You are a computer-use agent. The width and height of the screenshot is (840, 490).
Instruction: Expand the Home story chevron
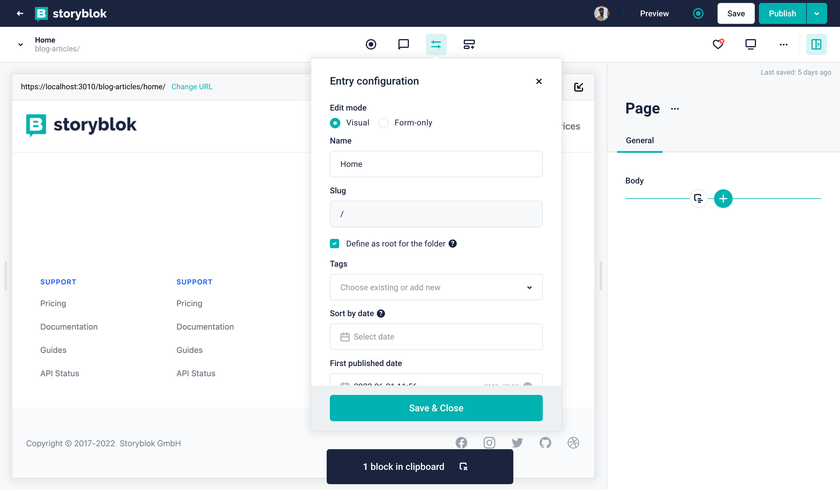(x=20, y=44)
